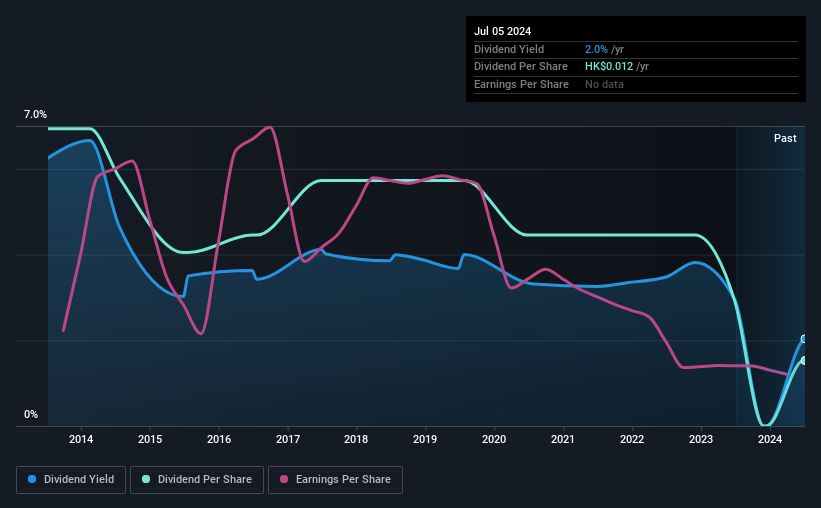The height and width of the screenshot is (508, 821).
Task: Click the 2020 x-axis label
Action: 494,439
